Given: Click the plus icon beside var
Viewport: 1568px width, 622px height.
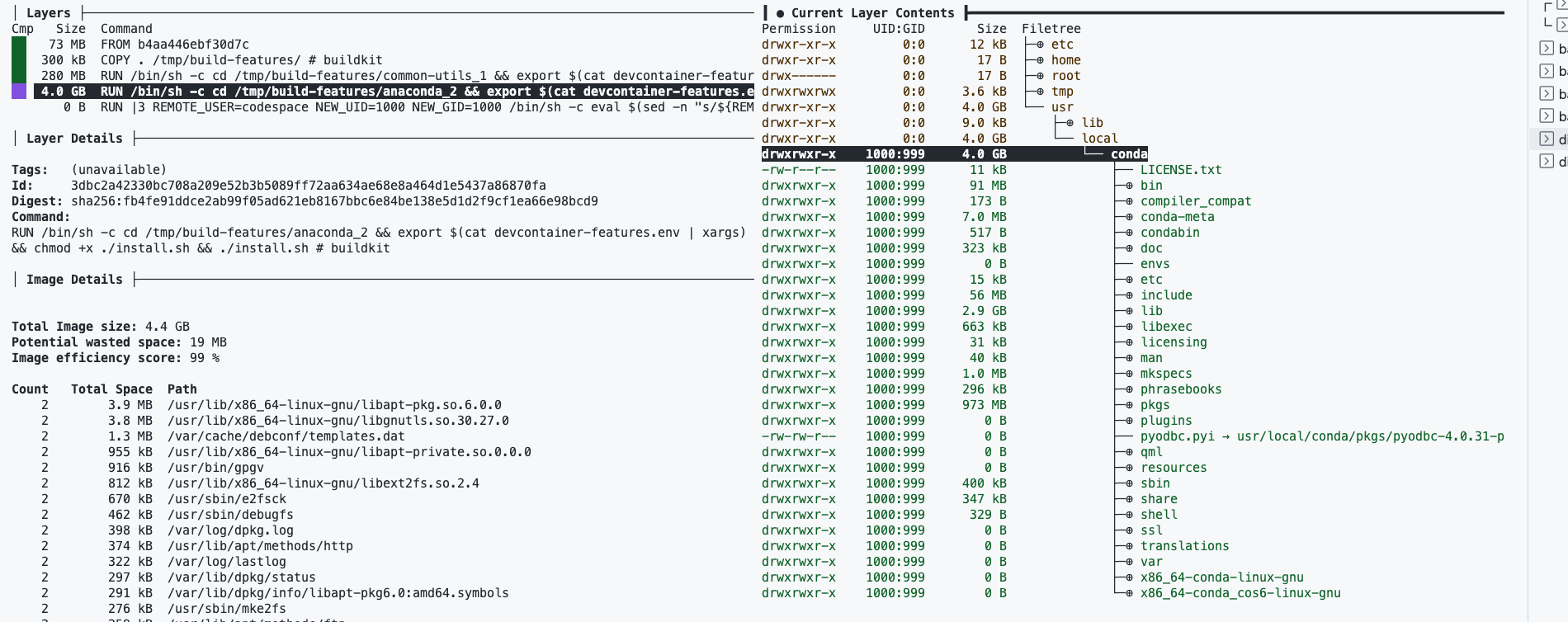Looking at the screenshot, I should (1129, 562).
